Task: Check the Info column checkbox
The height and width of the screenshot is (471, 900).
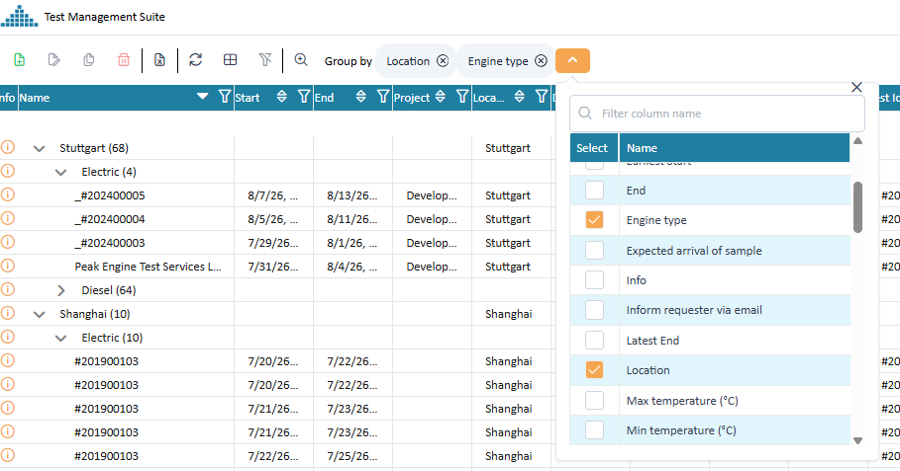Action: [594, 280]
